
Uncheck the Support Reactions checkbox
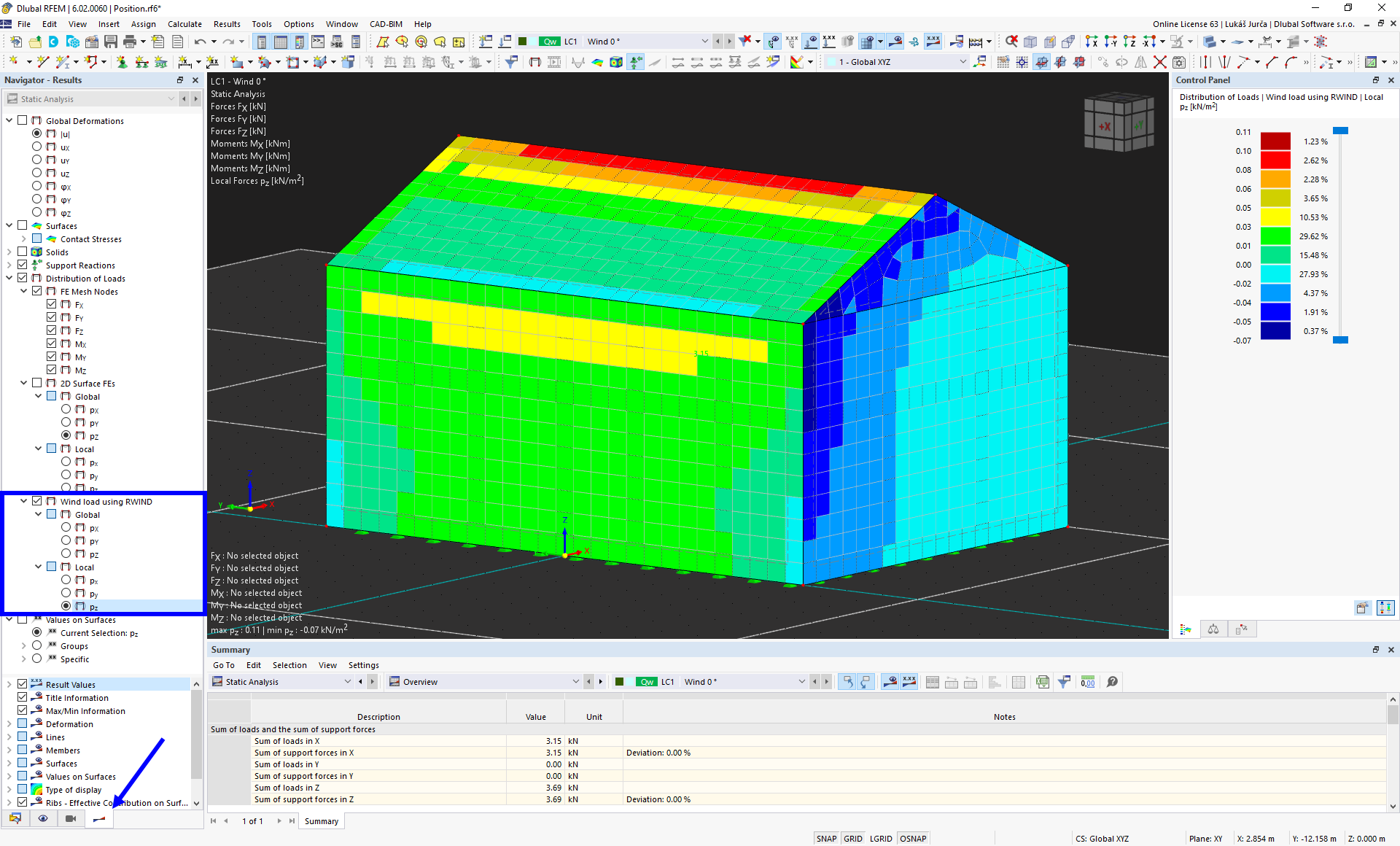click(23, 265)
